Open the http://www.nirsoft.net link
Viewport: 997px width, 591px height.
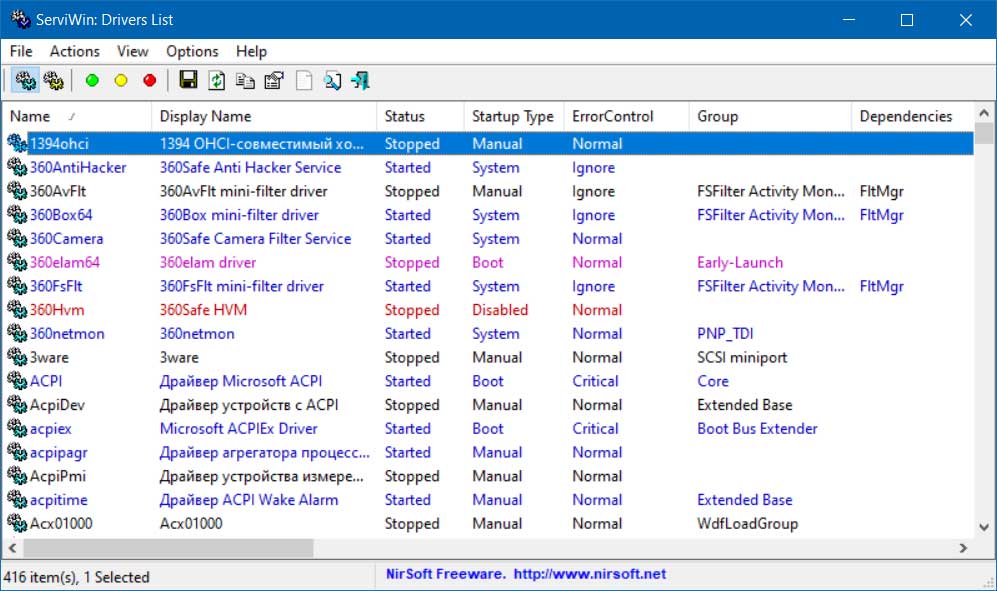tap(589, 574)
